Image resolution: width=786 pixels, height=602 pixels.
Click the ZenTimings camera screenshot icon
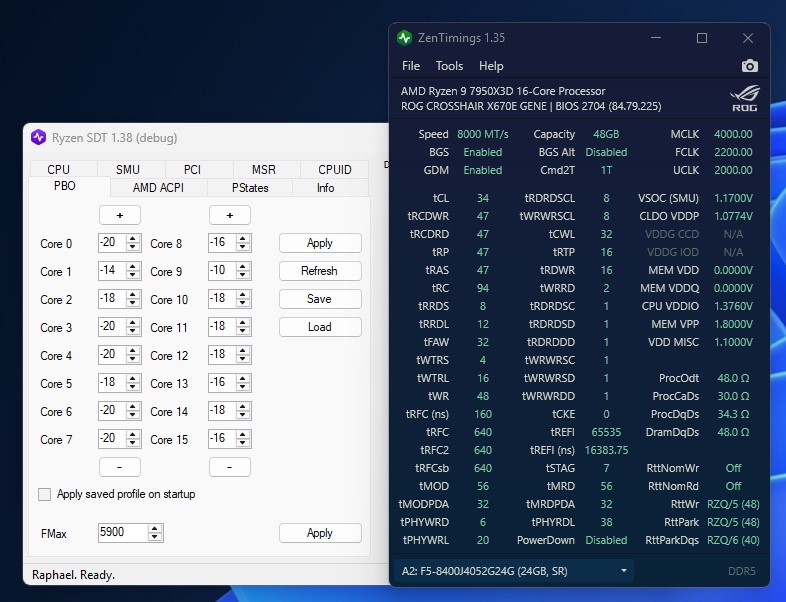[749, 66]
